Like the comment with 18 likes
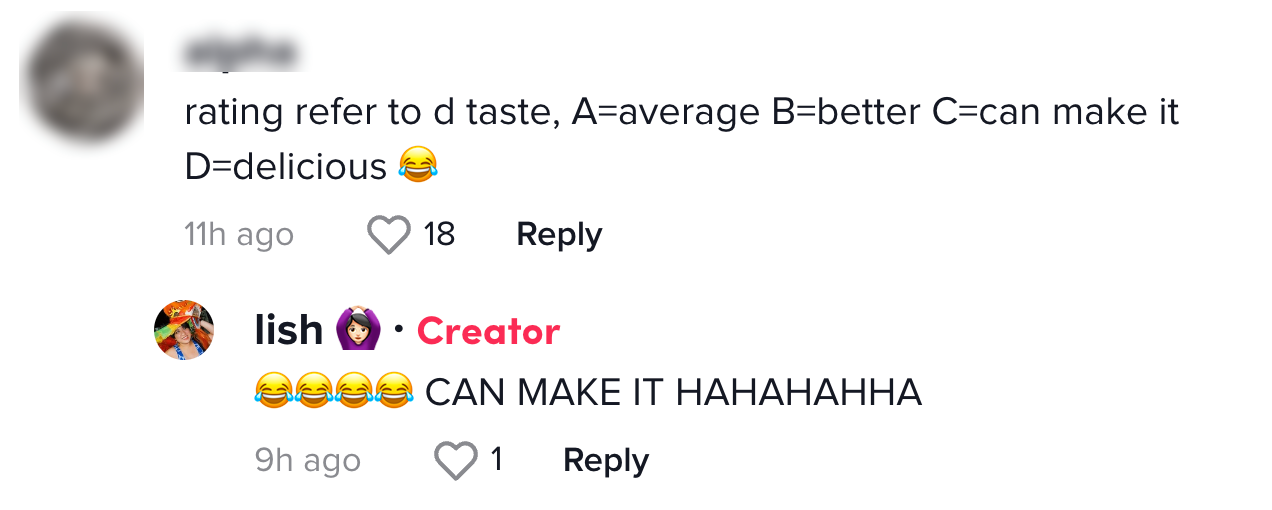The height and width of the screenshot is (510, 1272). (389, 235)
